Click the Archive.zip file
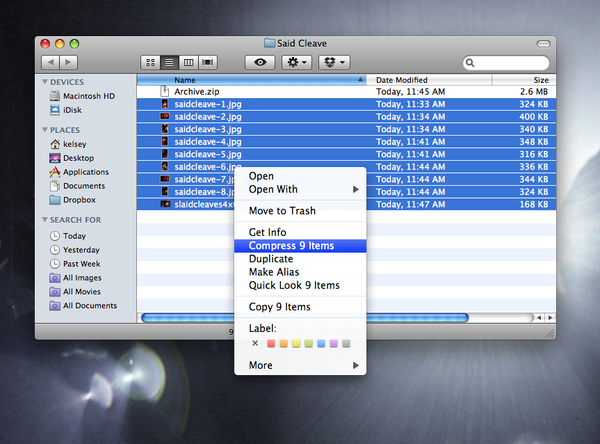The image size is (600, 444). point(196,91)
